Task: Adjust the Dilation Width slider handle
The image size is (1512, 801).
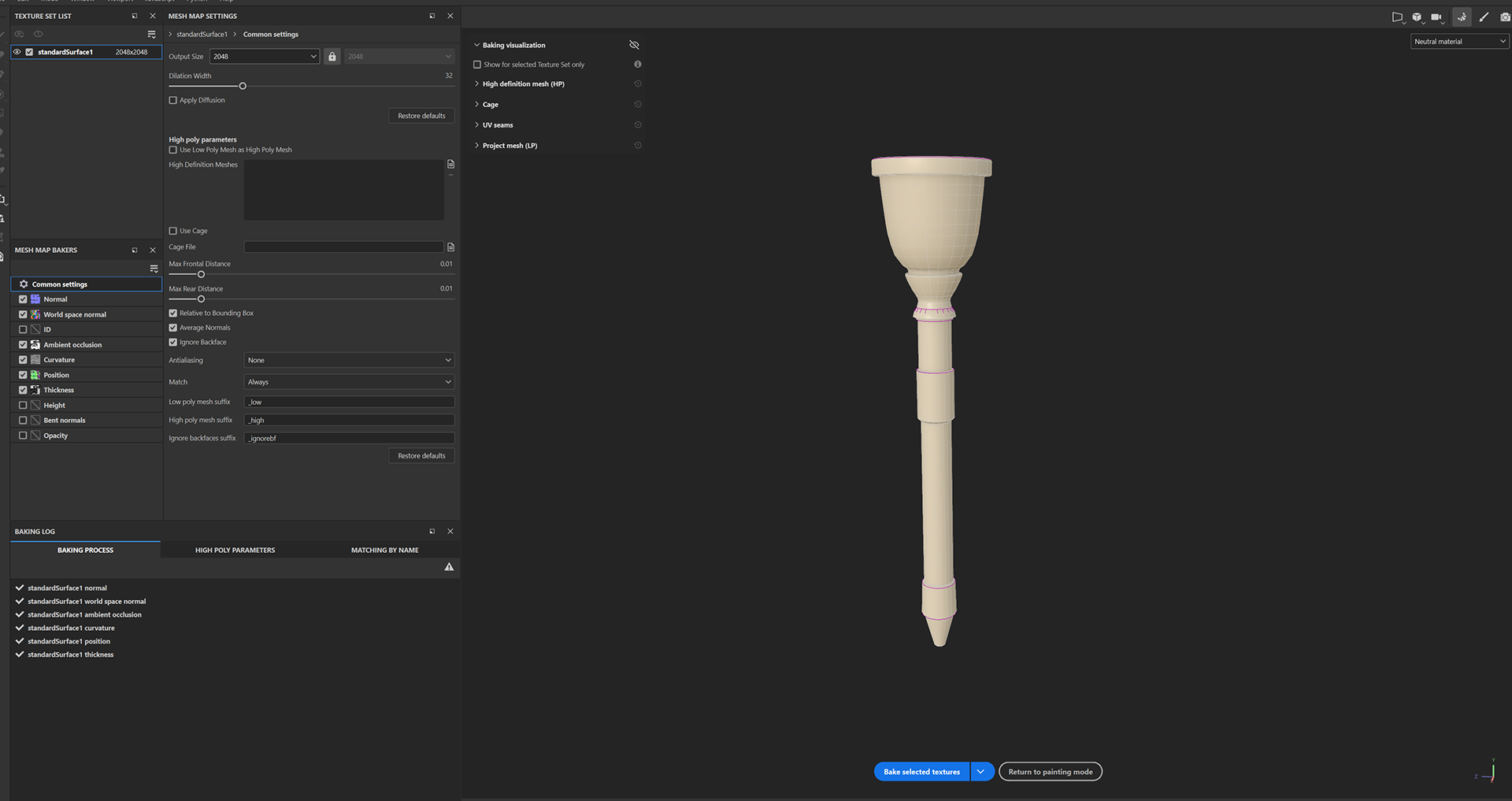Action: click(x=243, y=86)
